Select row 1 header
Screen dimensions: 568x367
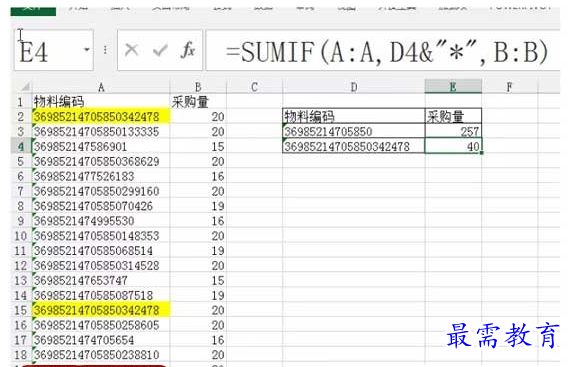coord(21,102)
